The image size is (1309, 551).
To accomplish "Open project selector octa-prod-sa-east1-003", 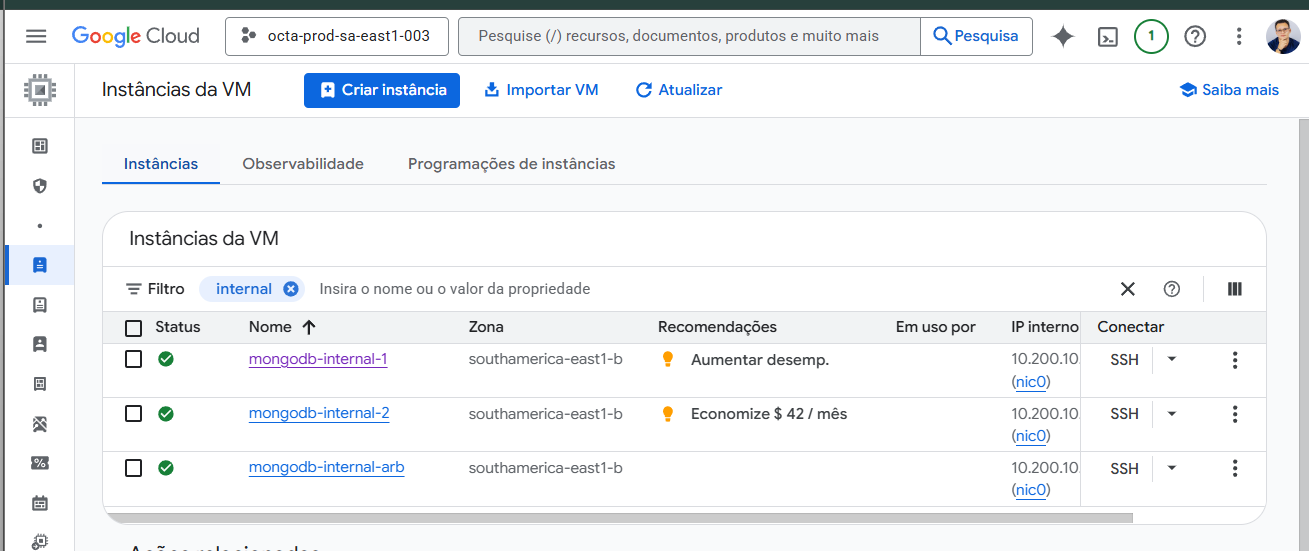I will point(336,36).
